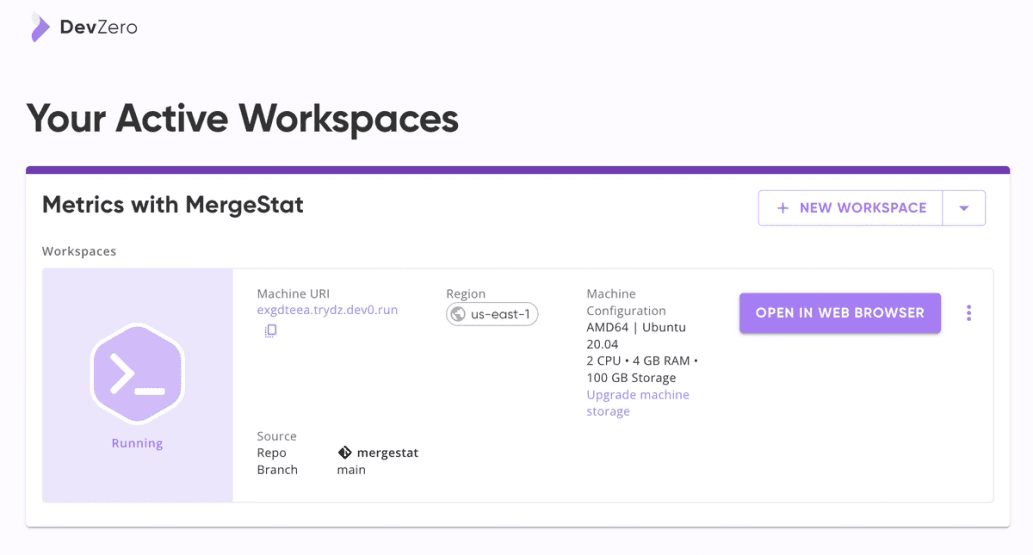Select the mergestat repo name
The image size is (1033, 555).
pos(387,453)
